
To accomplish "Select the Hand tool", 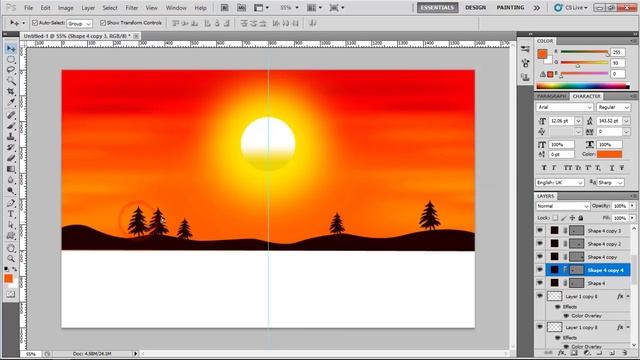I will pyautogui.click(x=11, y=248).
